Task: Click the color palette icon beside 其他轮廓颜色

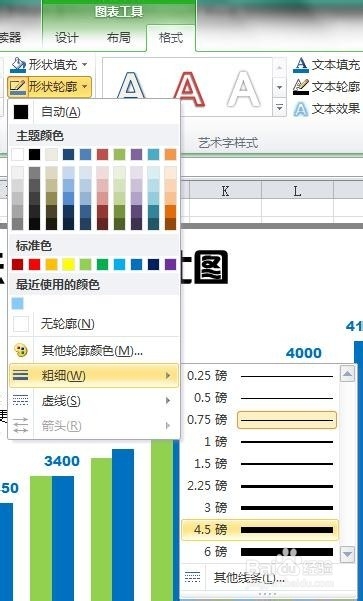Action: (x=21, y=350)
